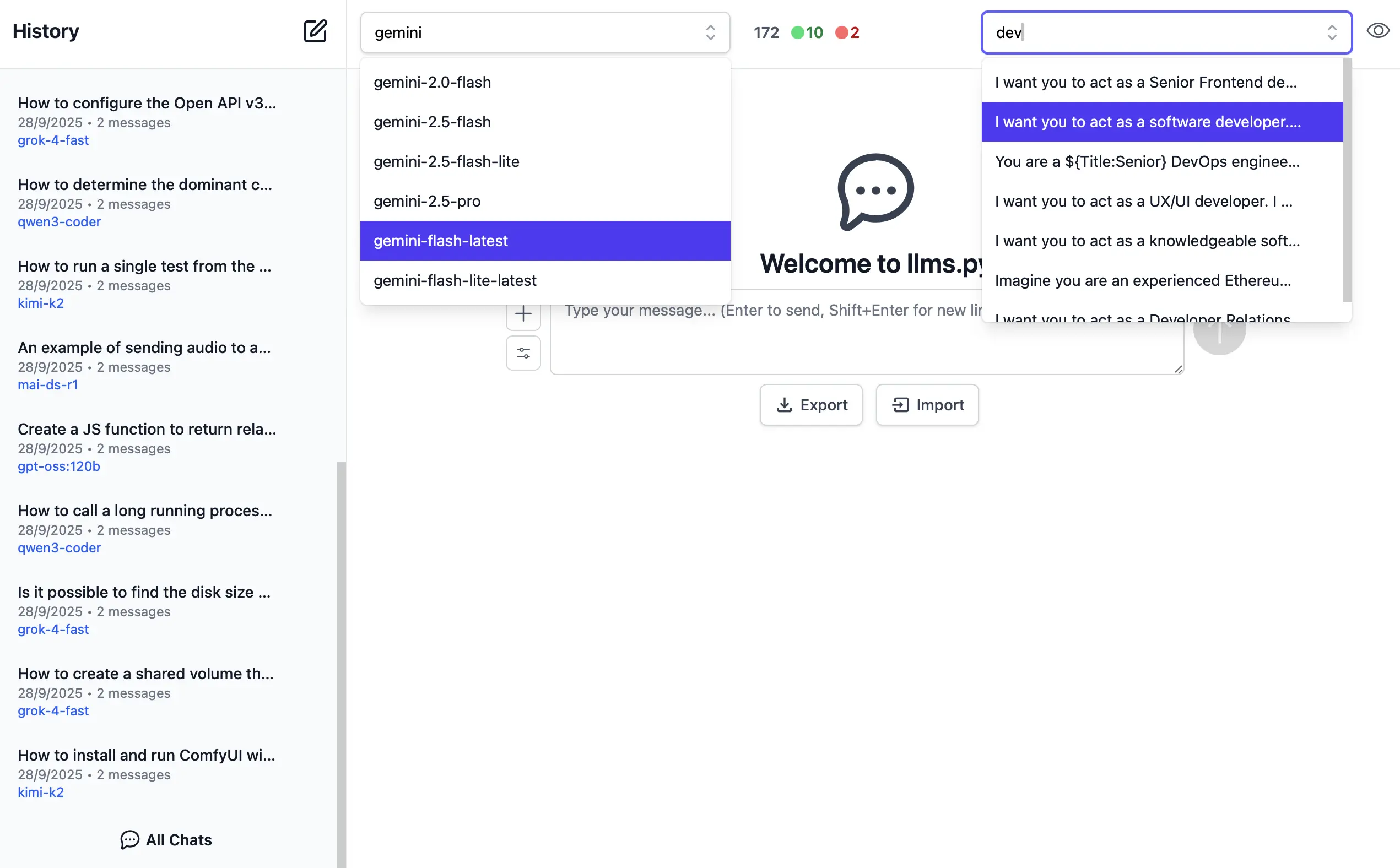Expand the gemini model selector chevrons
The width and height of the screenshot is (1400, 868).
(x=710, y=32)
